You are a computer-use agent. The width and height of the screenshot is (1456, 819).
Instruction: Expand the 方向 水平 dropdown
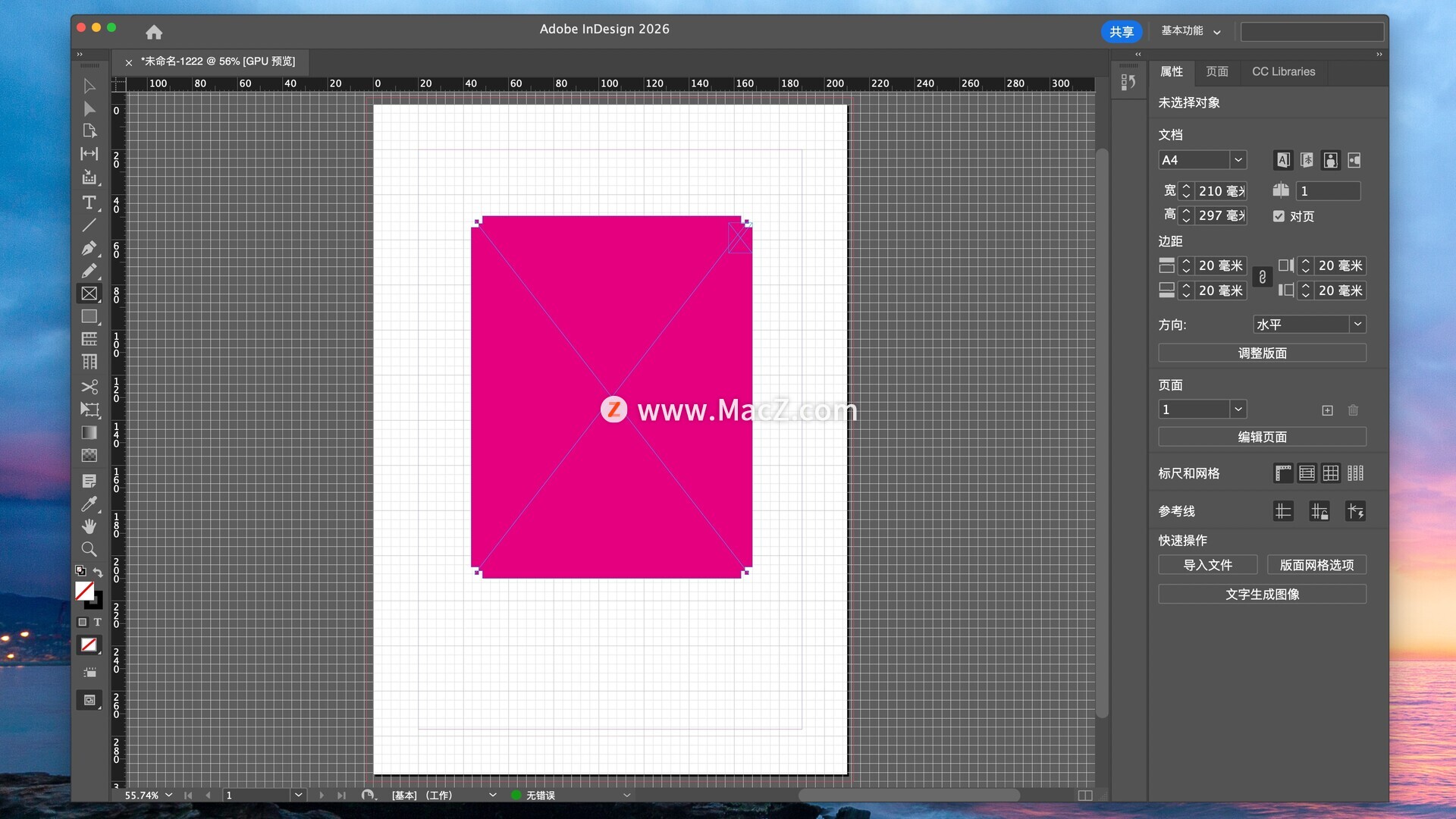[1357, 325]
